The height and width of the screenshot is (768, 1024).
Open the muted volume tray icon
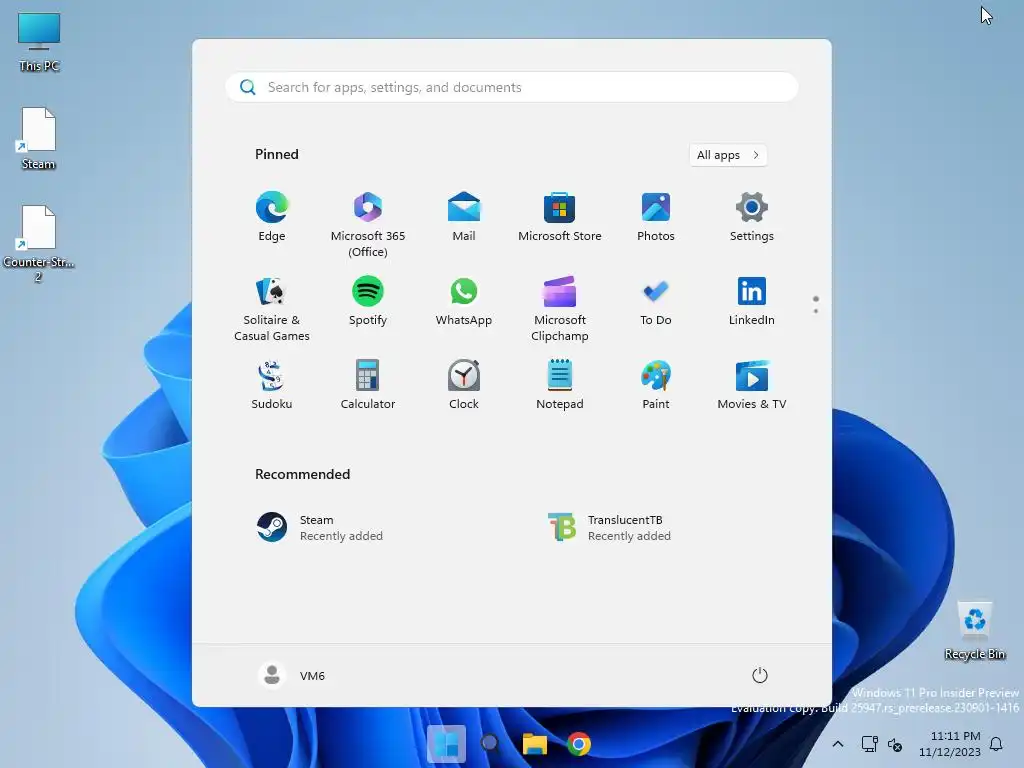[x=895, y=744]
